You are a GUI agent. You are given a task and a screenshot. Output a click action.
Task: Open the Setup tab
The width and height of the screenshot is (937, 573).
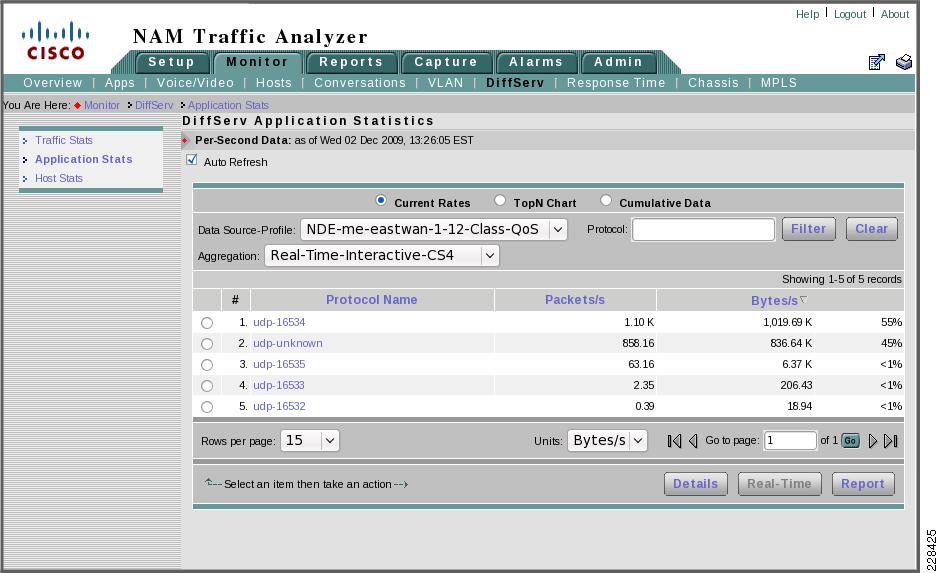coord(172,62)
